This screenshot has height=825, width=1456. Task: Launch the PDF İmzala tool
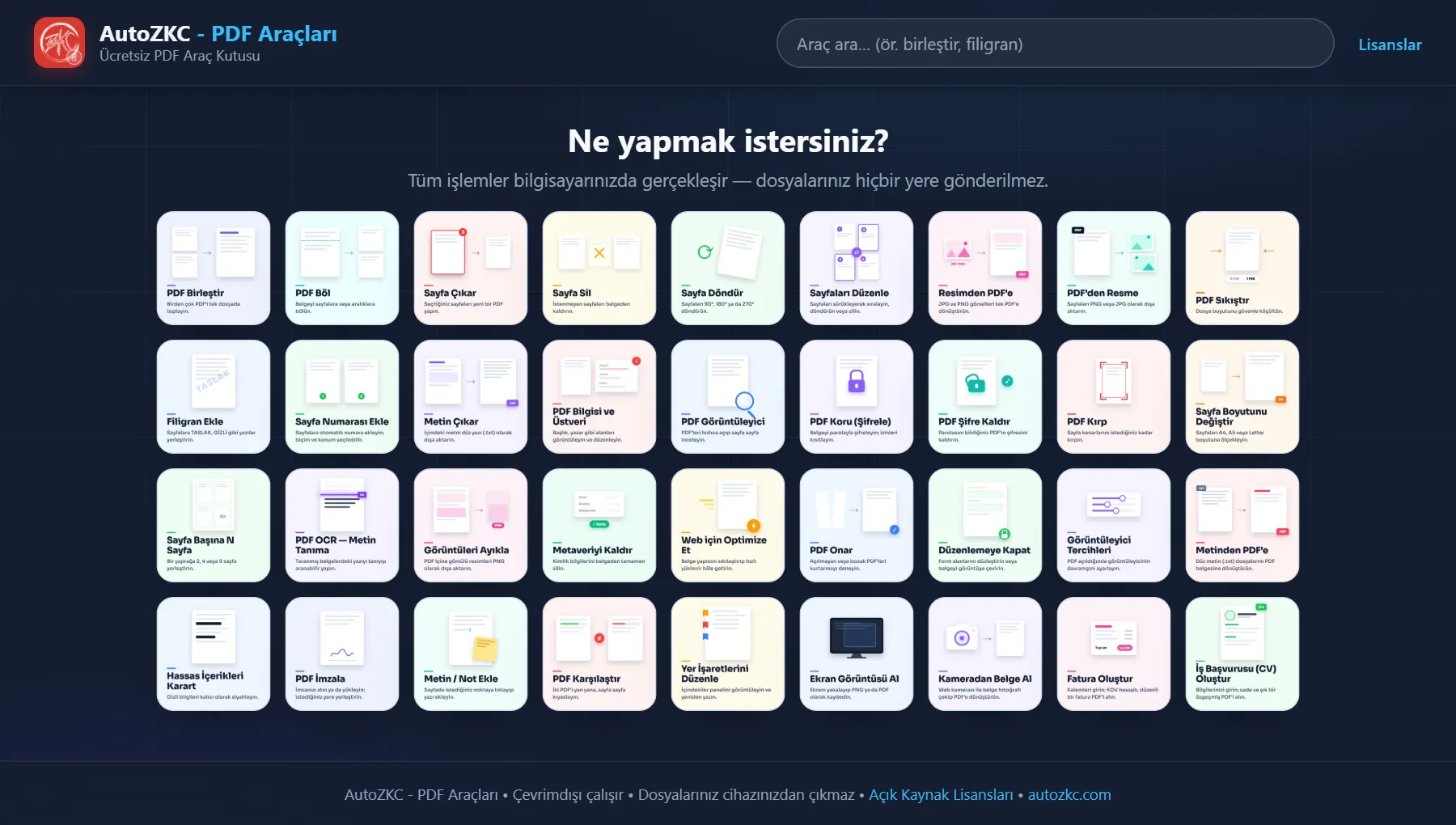click(x=342, y=654)
